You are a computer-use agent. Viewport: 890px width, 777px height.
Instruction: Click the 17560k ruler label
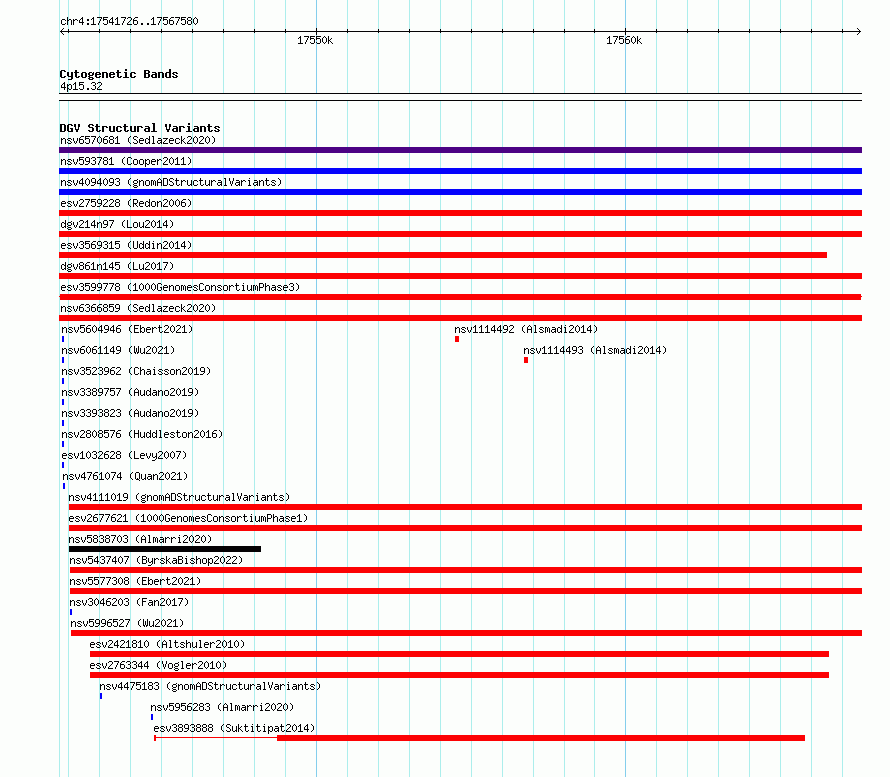624,40
